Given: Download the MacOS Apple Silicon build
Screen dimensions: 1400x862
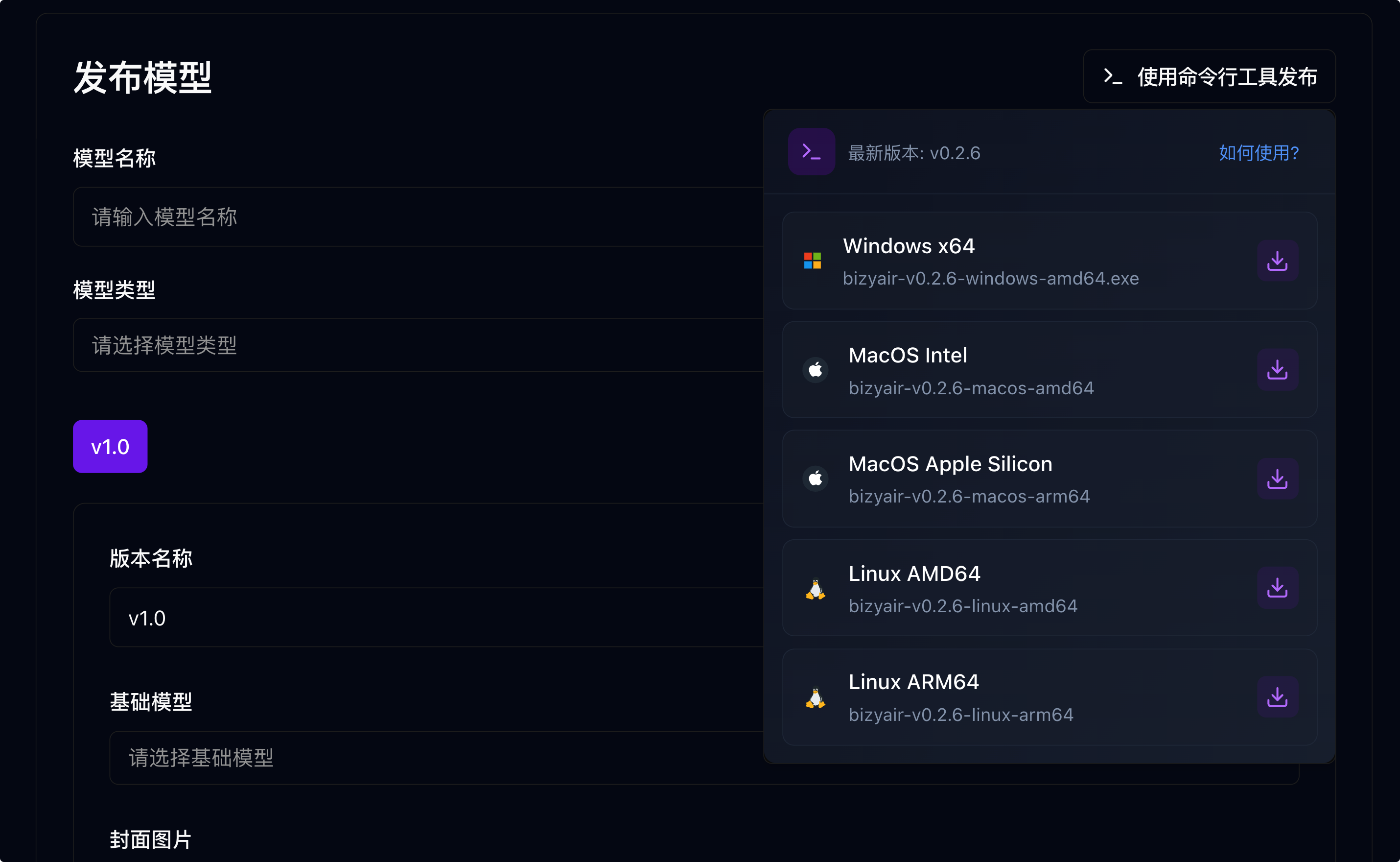Looking at the screenshot, I should [x=1278, y=479].
